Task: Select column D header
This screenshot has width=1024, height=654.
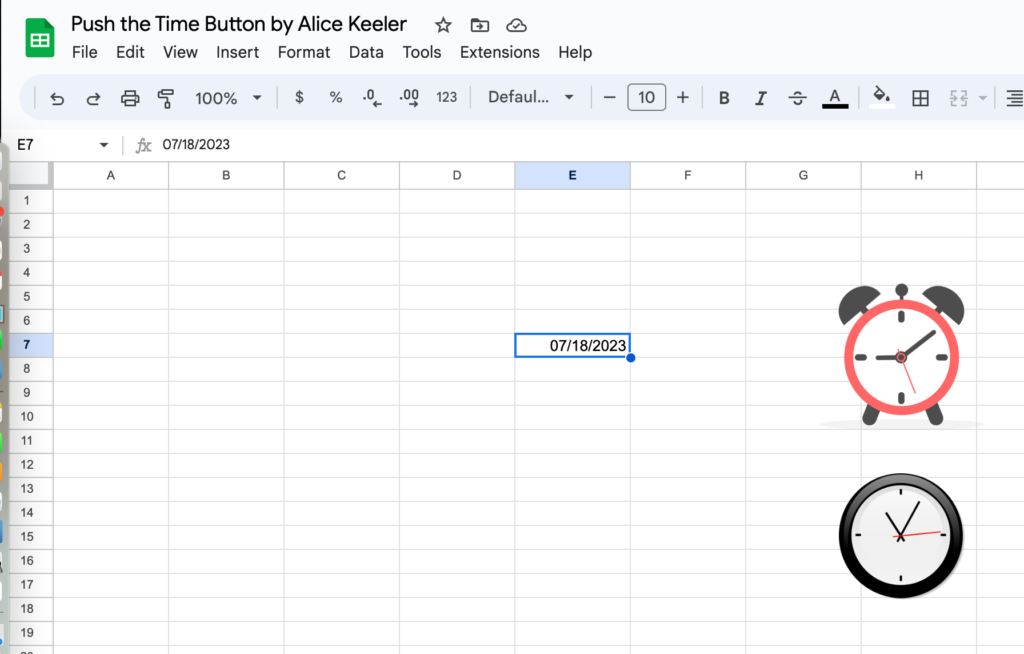Action: coord(457,175)
